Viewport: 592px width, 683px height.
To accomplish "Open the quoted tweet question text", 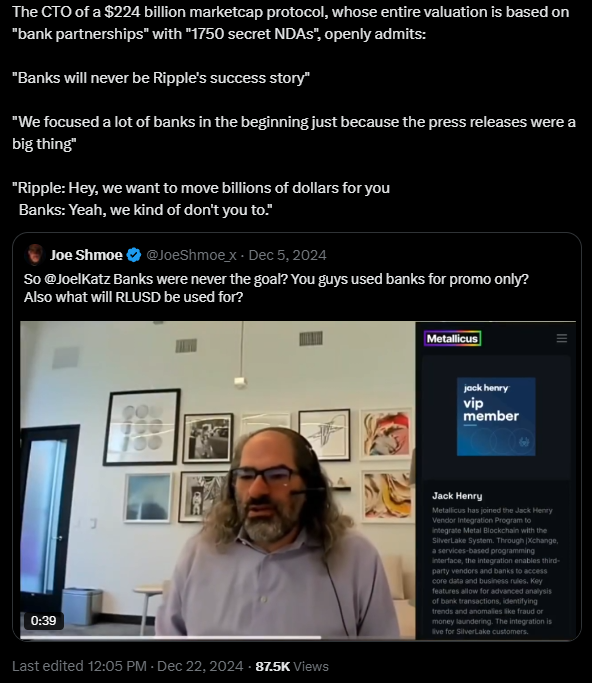I will tap(276, 288).
